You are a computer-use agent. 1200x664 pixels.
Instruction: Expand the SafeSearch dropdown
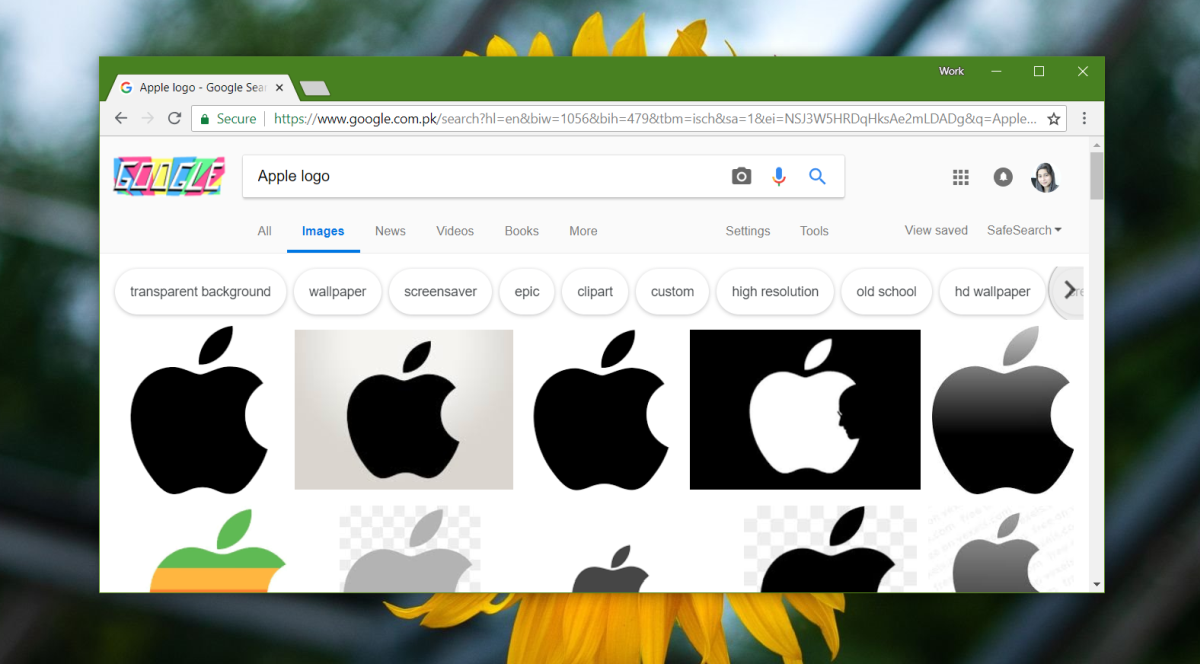(1024, 230)
